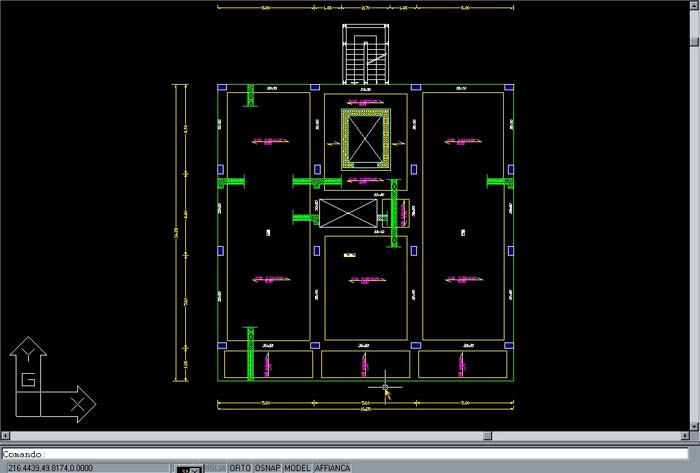Click the vertical scrollbar up arrow

(694, 5)
